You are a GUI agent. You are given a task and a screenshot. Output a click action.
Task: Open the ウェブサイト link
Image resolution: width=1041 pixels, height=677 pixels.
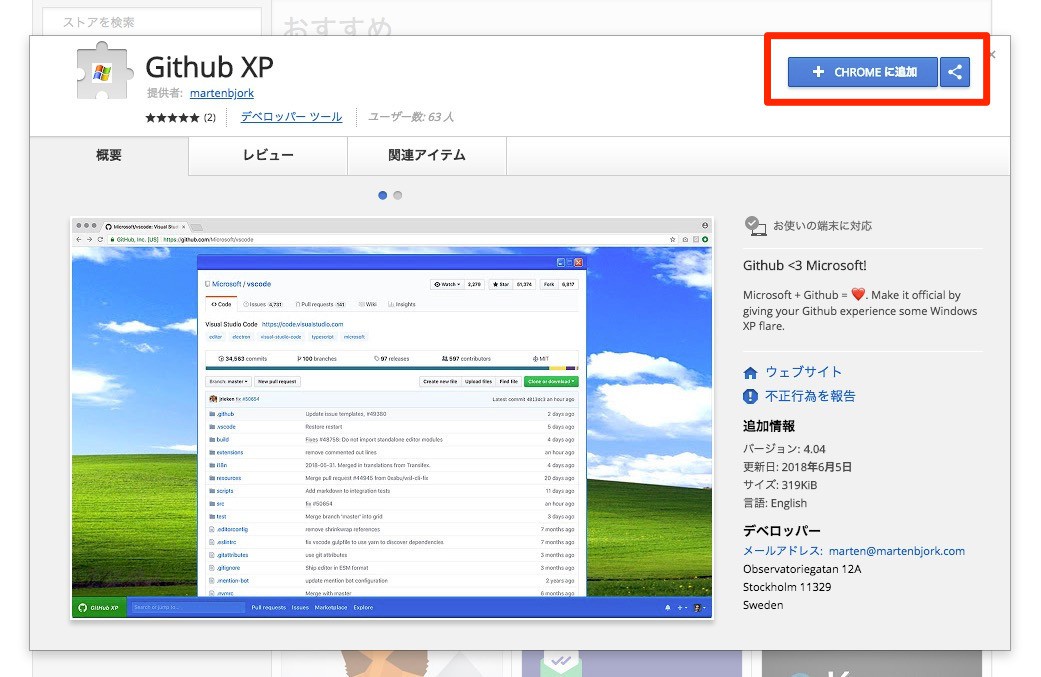[x=803, y=372]
